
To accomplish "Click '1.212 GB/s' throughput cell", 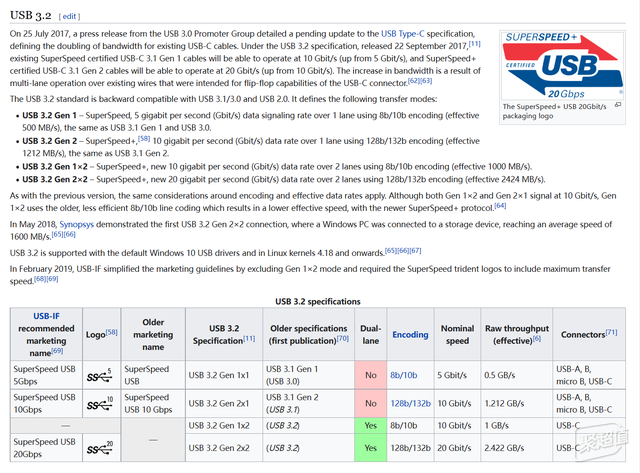I will click(x=517, y=403).
